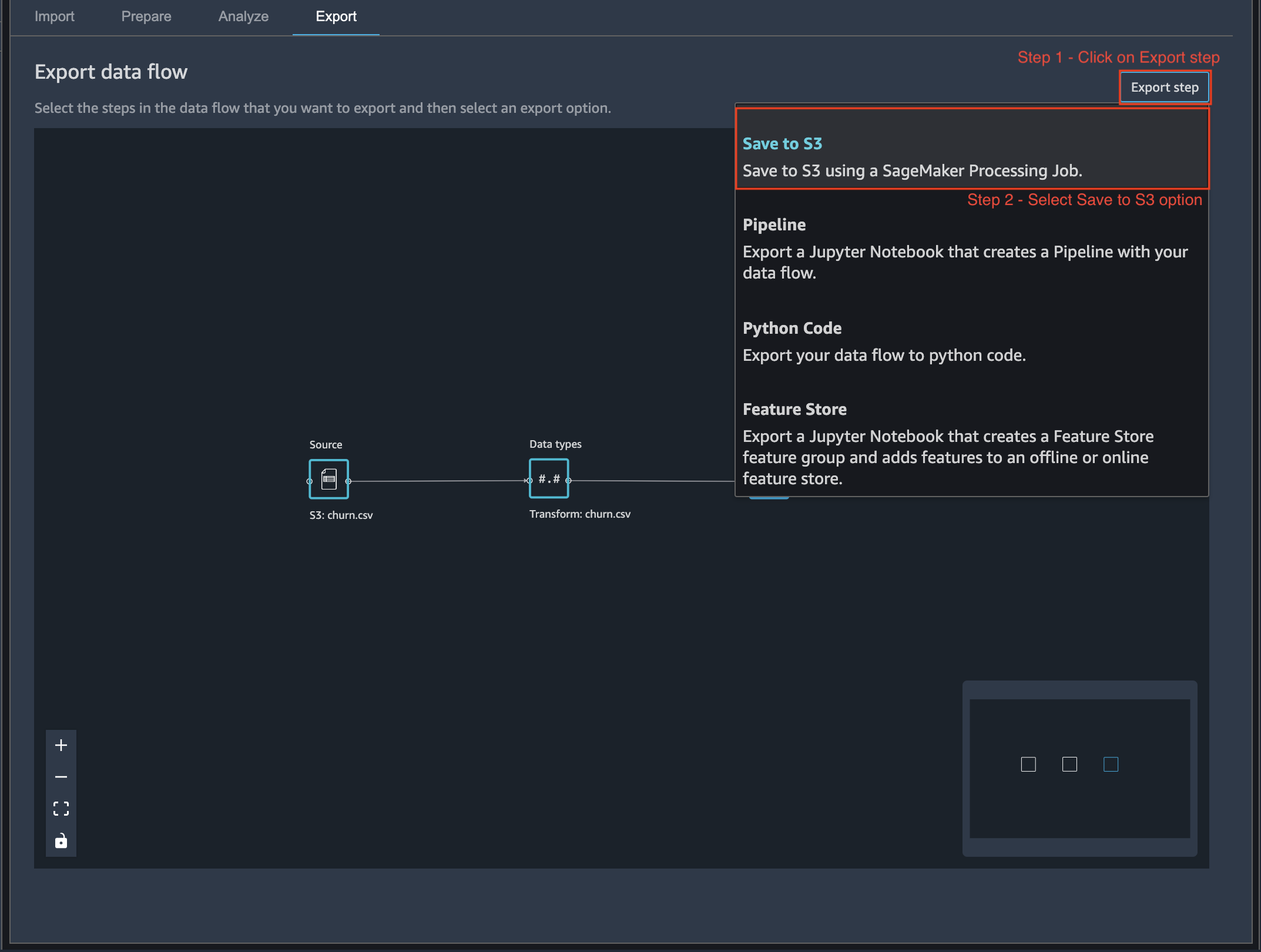Select the Feature Store export option
Viewport: 1261px width, 952px height.
(x=972, y=444)
